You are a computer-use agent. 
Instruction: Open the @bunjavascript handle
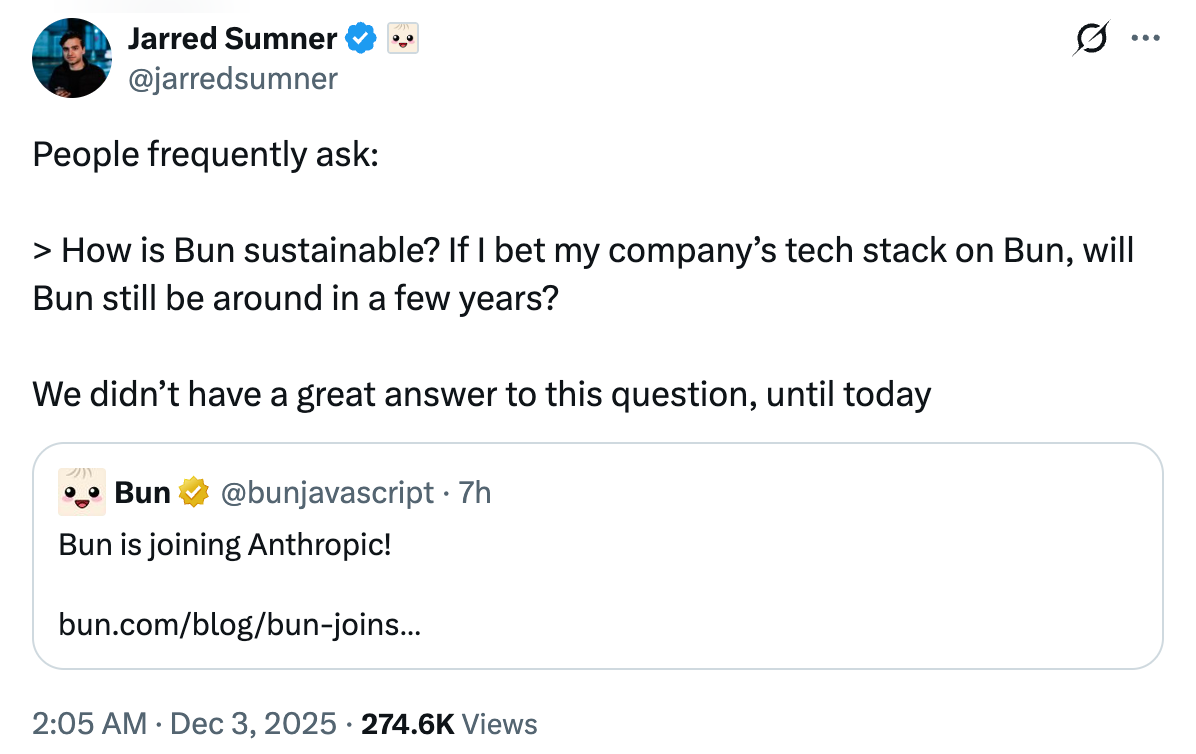tap(327, 493)
